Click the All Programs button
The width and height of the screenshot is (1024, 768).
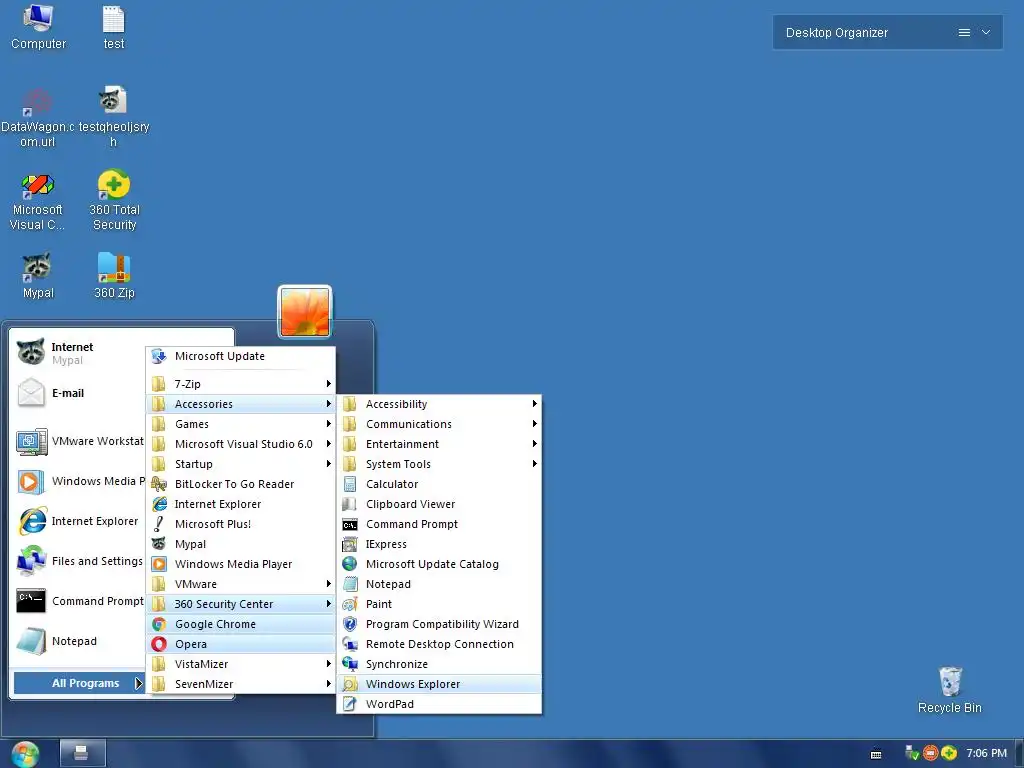click(x=78, y=683)
